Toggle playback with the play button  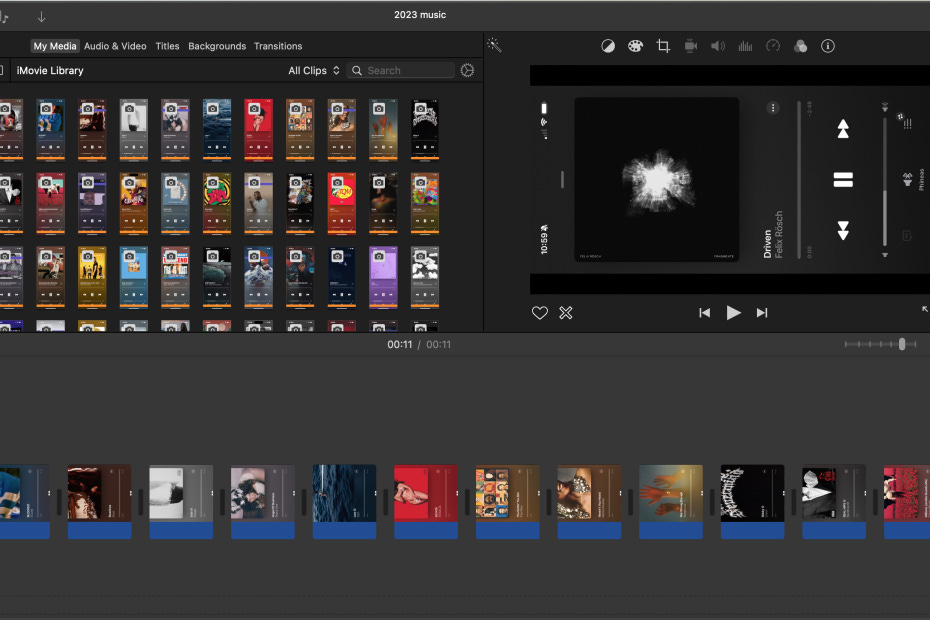point(733,313)
